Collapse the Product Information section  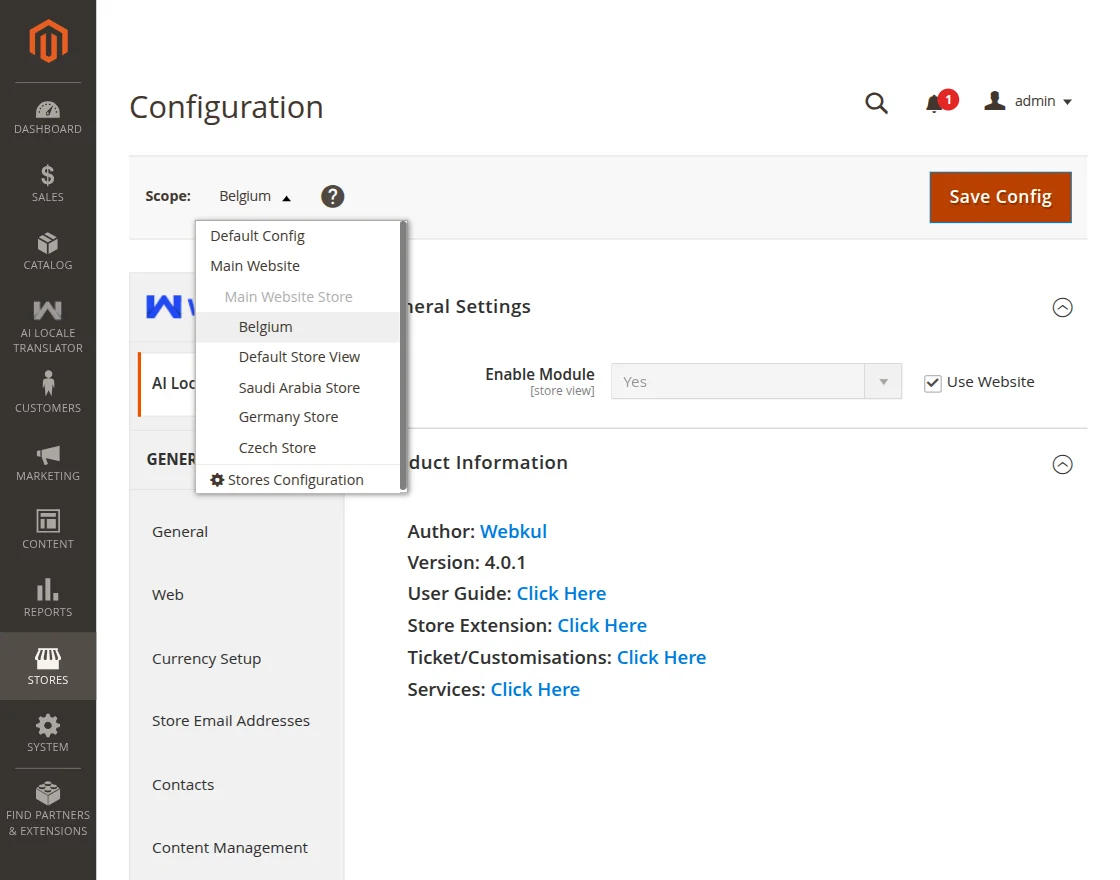1063,464
